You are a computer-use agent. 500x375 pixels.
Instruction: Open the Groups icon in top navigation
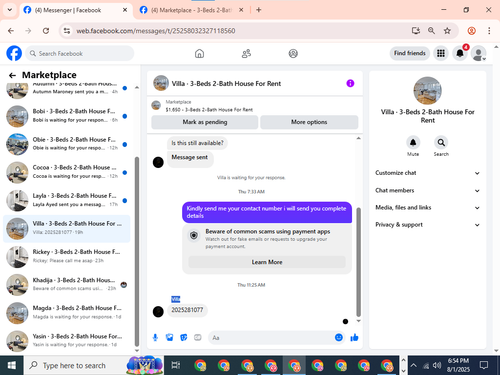tap(293, 53)
